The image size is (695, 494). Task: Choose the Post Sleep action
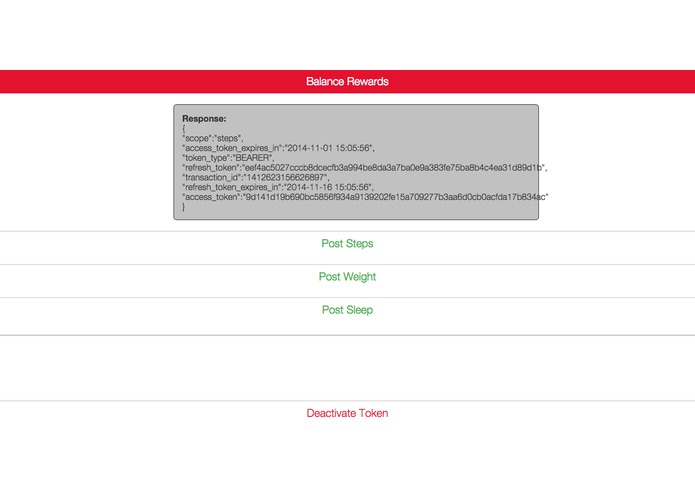(347, 310)
